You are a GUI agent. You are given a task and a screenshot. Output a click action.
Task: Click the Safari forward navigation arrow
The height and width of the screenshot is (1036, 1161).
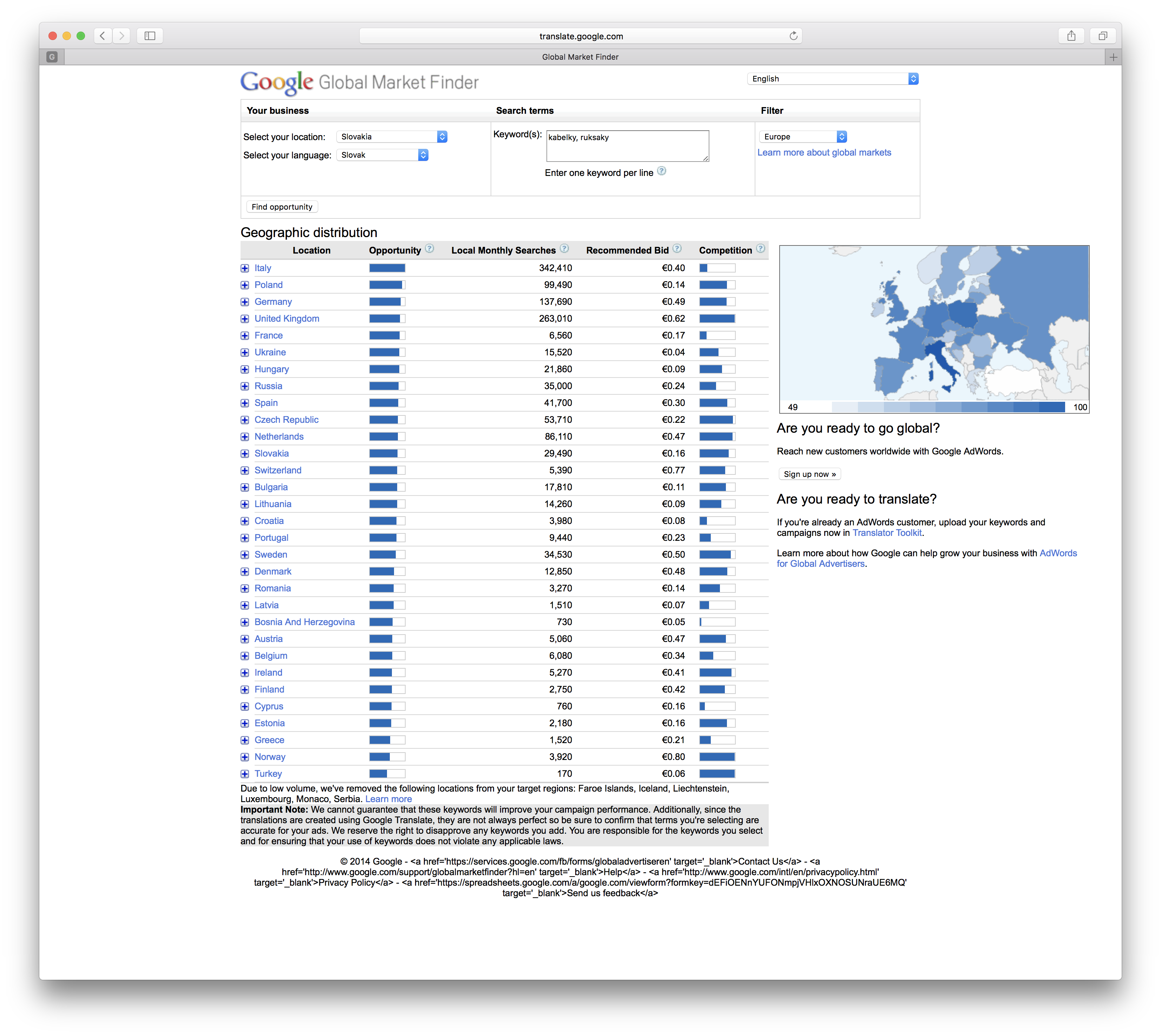coord(121,36)
